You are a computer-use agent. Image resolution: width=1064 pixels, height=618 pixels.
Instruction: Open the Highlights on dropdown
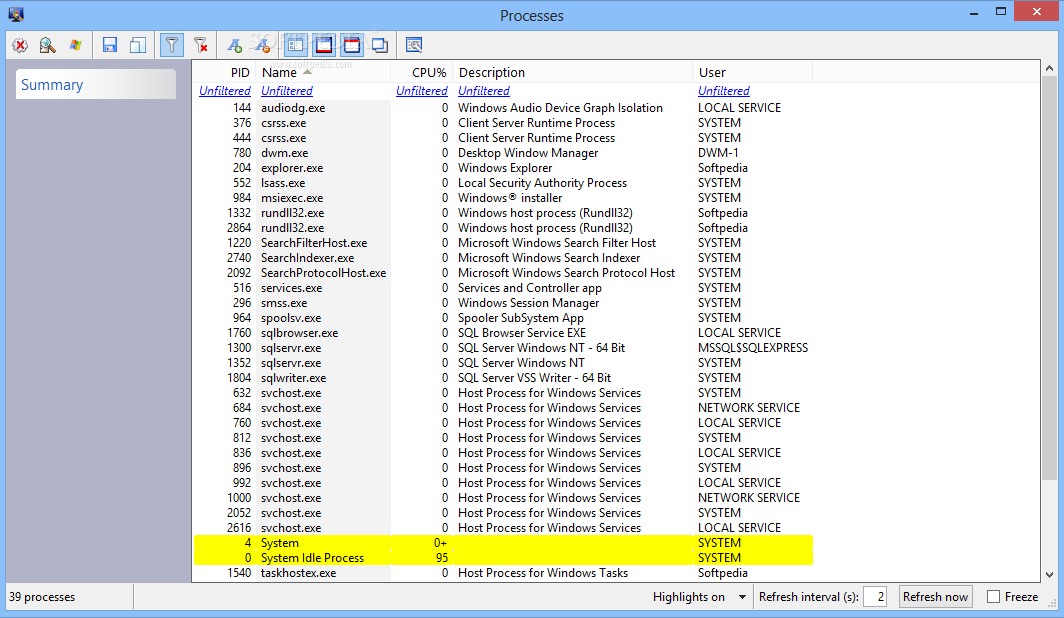point(699,597)
